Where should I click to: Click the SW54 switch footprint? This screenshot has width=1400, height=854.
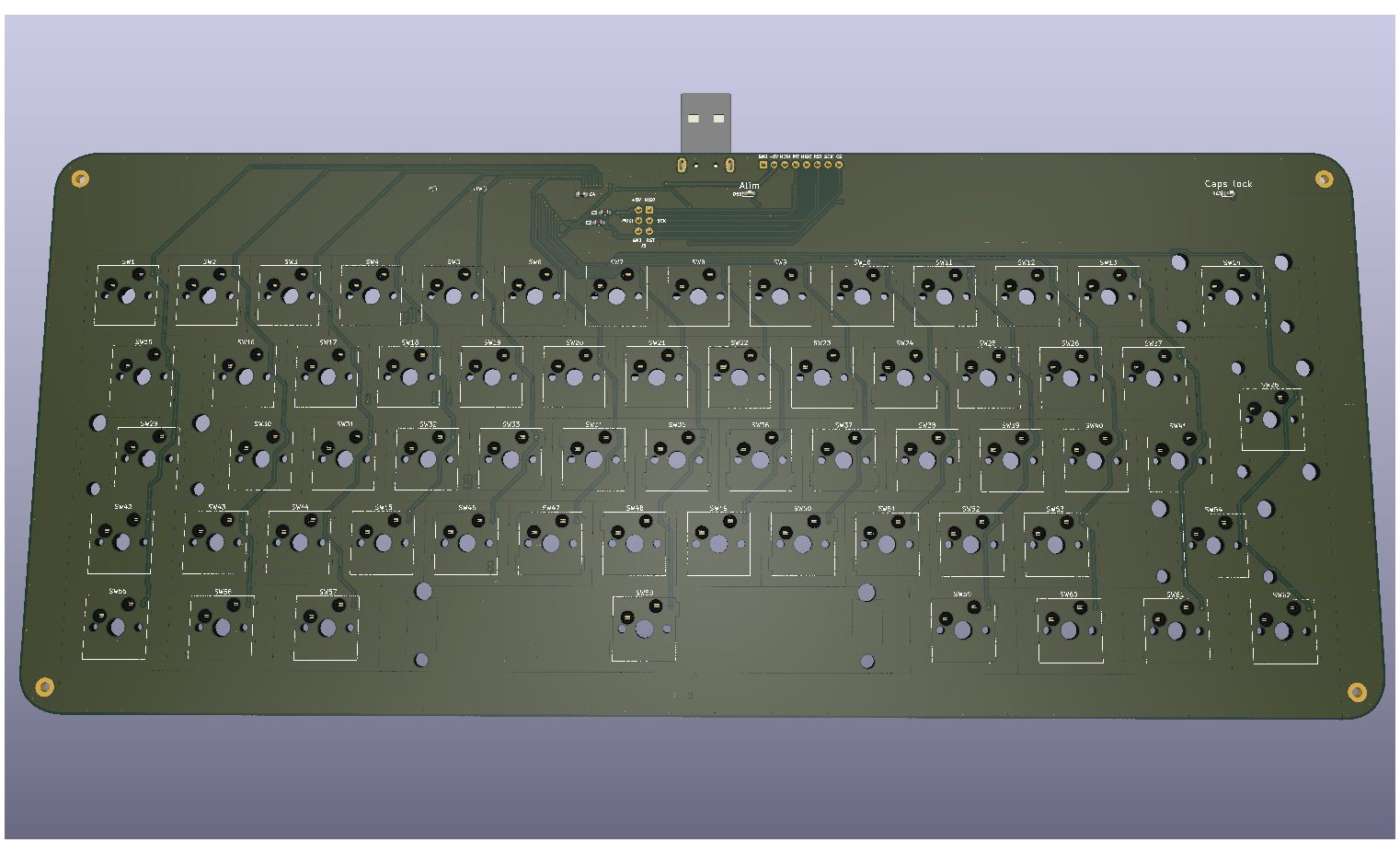pyautogui.click(x=1214, y=544)
